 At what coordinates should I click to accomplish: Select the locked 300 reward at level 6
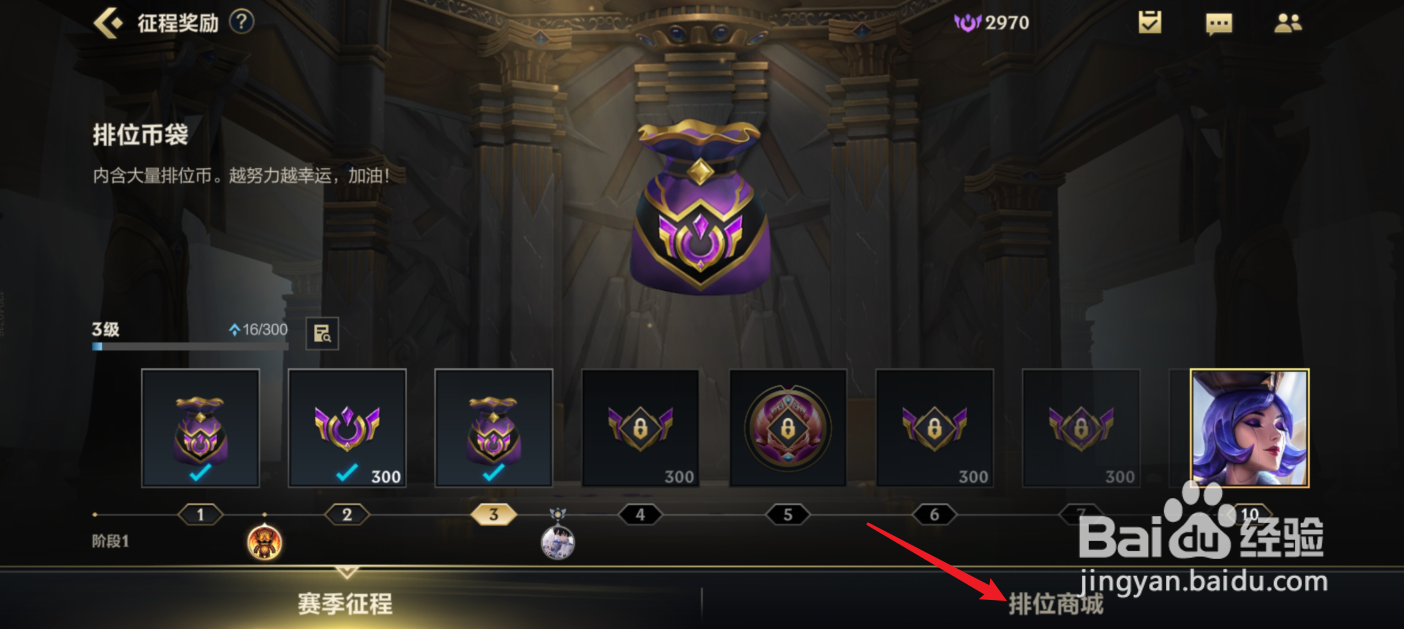click(935, 428)
